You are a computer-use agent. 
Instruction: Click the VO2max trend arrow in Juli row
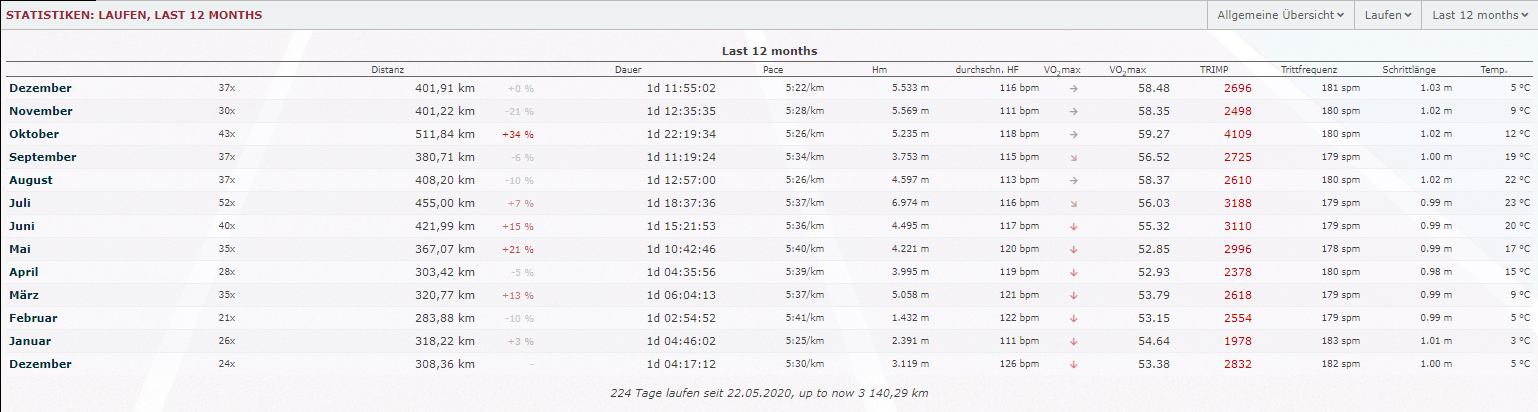click(x=1073, y=203)
